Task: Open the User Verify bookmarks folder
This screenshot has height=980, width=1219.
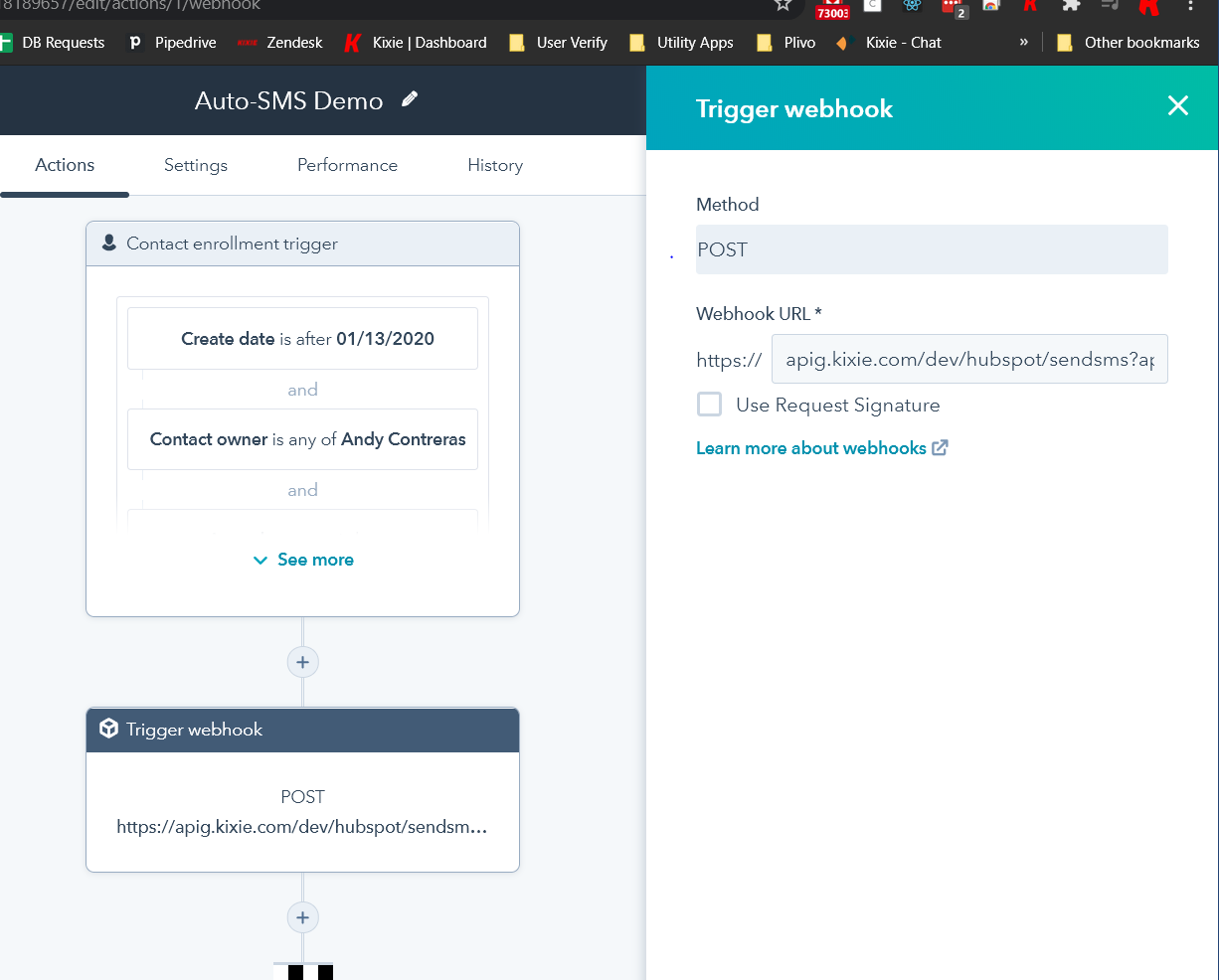Action: (558, 43)
